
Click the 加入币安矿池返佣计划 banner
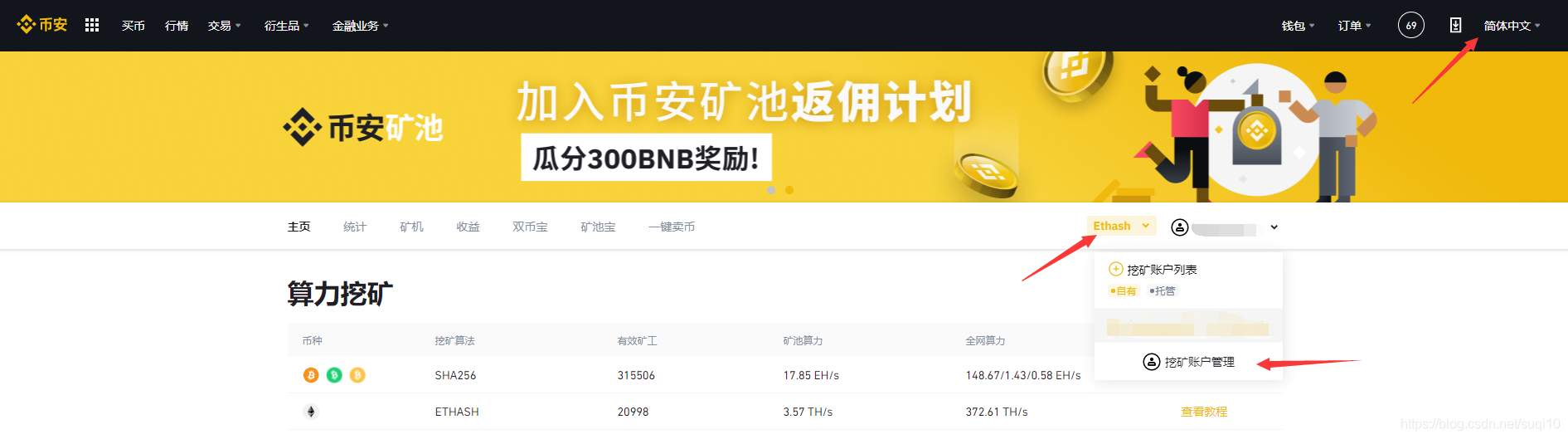coord(744,102)
